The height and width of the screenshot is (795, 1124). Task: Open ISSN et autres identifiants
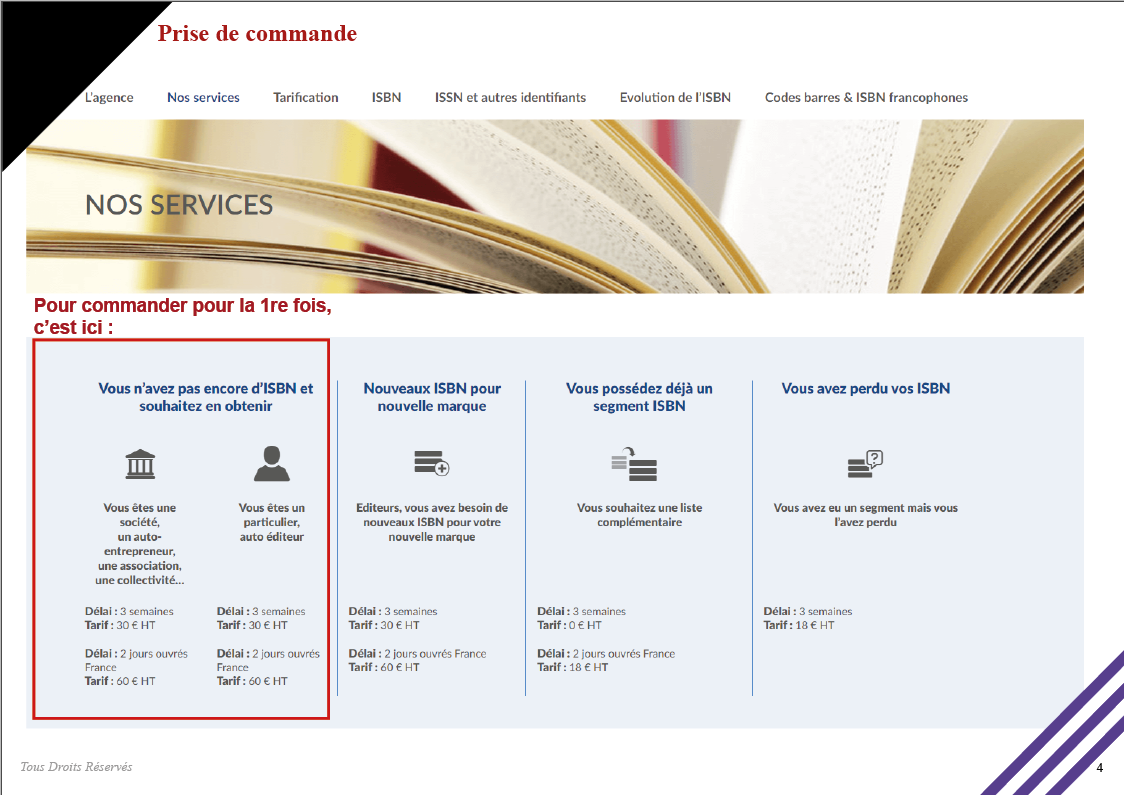(510, 97)
